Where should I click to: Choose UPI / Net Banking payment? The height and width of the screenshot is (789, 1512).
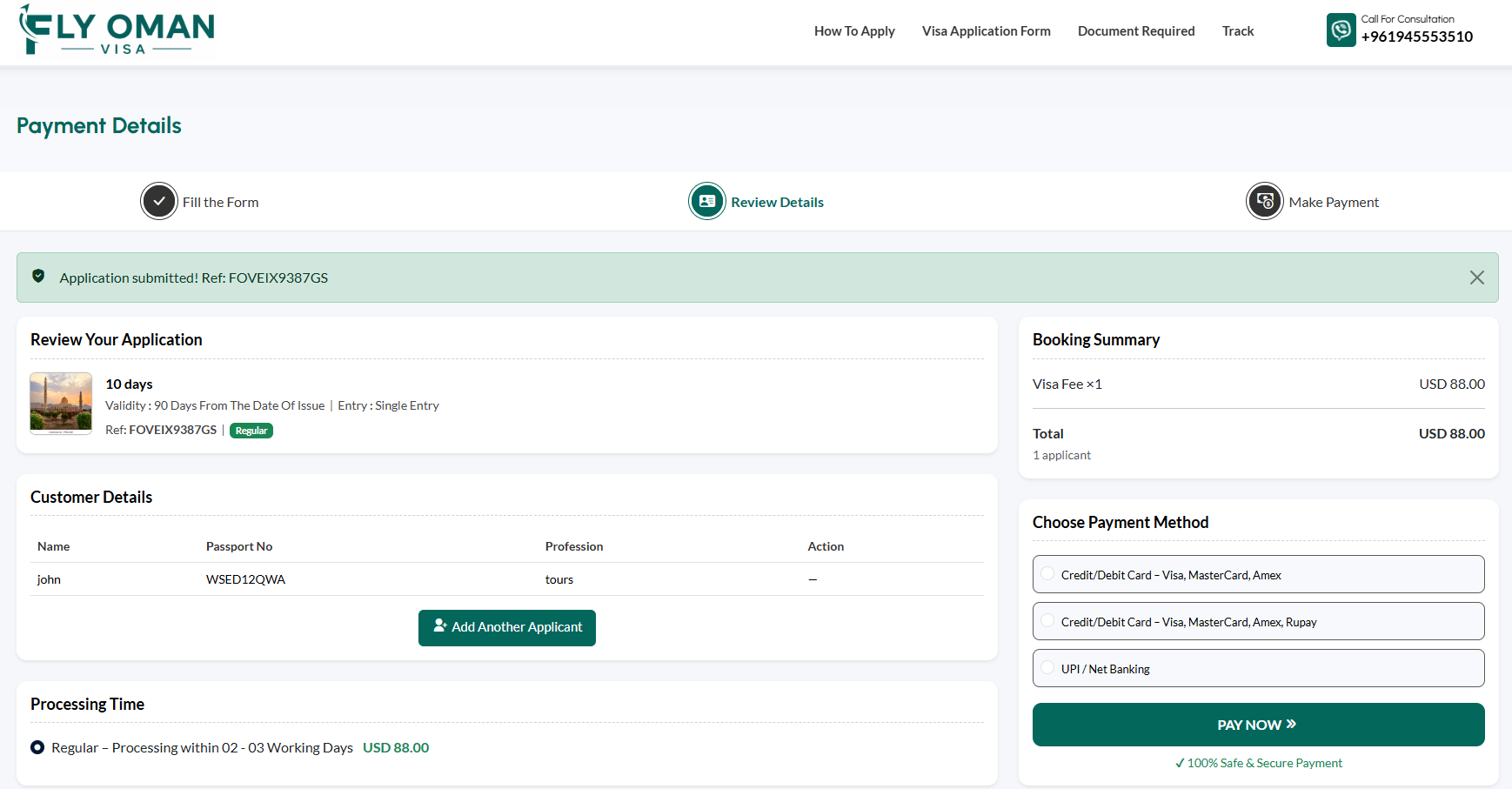coord(1259,668)
